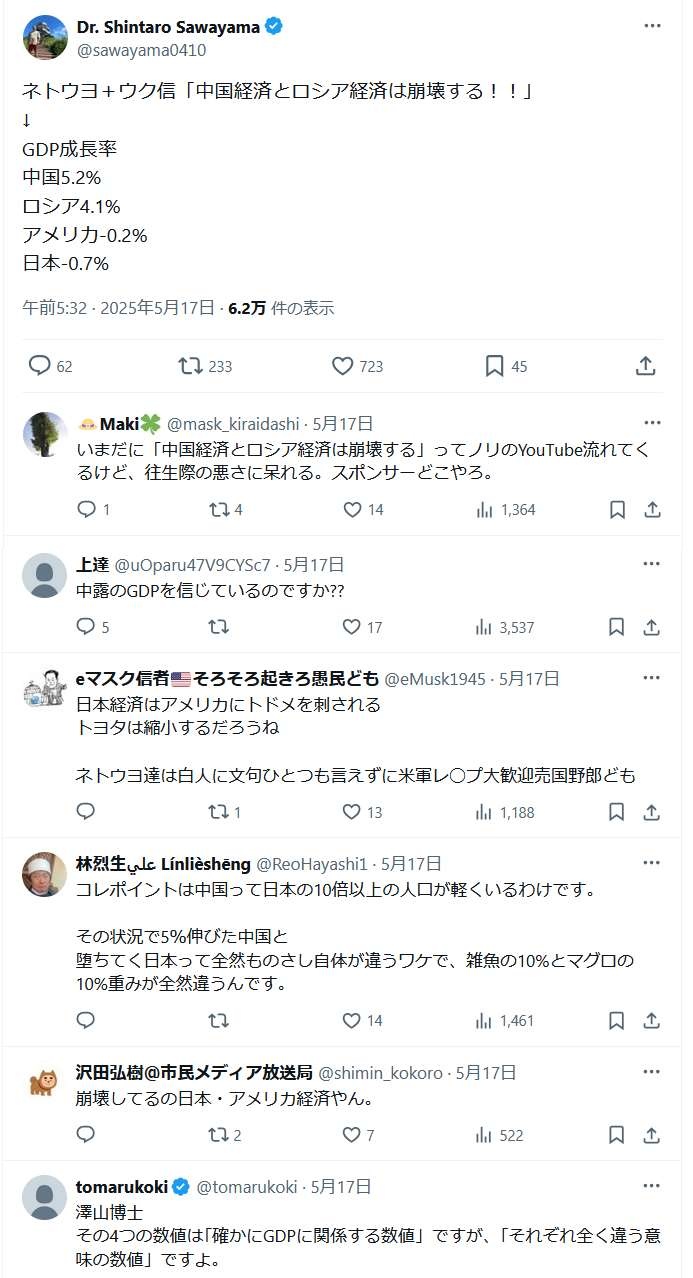Reply to Dr. Shintaro Sawayama's main post
The height and width of the screenshot is (1278, 693).
(40, 366)
